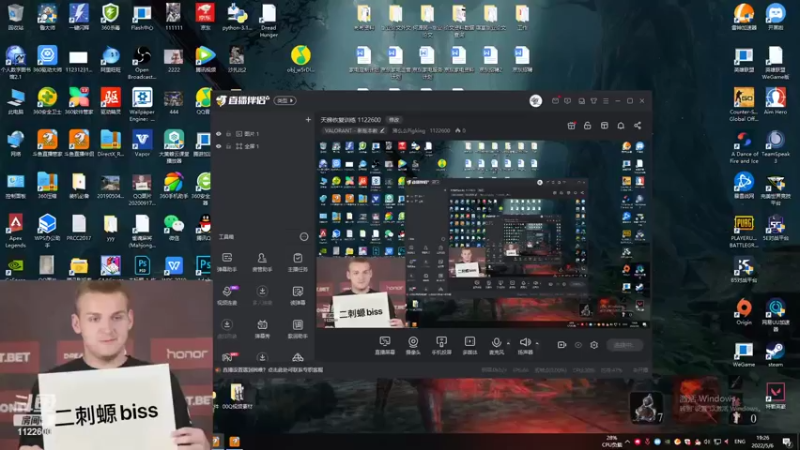
Task: Switch the ENG input language in taskbar
Action: (x=740, y=442)
